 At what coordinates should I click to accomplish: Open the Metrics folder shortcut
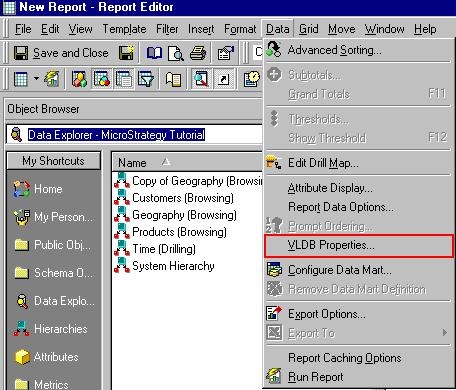click(x=41, y=384)
